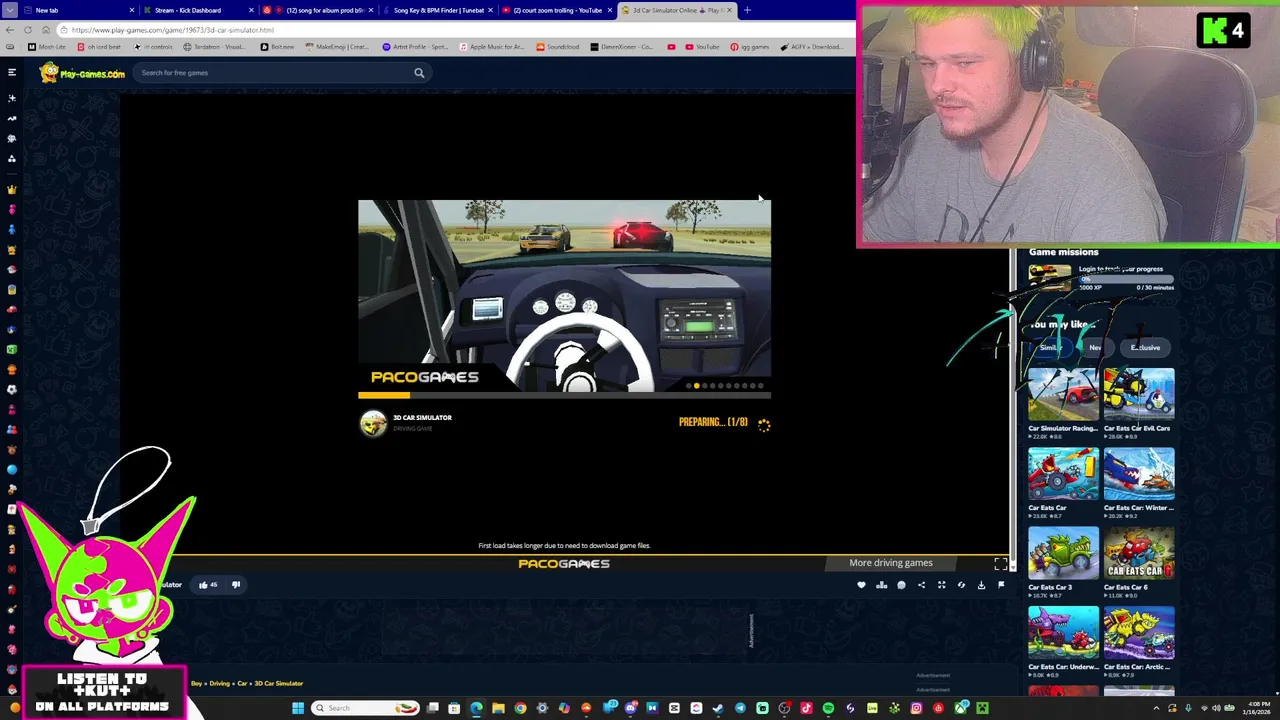Open Spotify from the taskbar
Viewport: 1280px width, 720px height.
(828, 708)
